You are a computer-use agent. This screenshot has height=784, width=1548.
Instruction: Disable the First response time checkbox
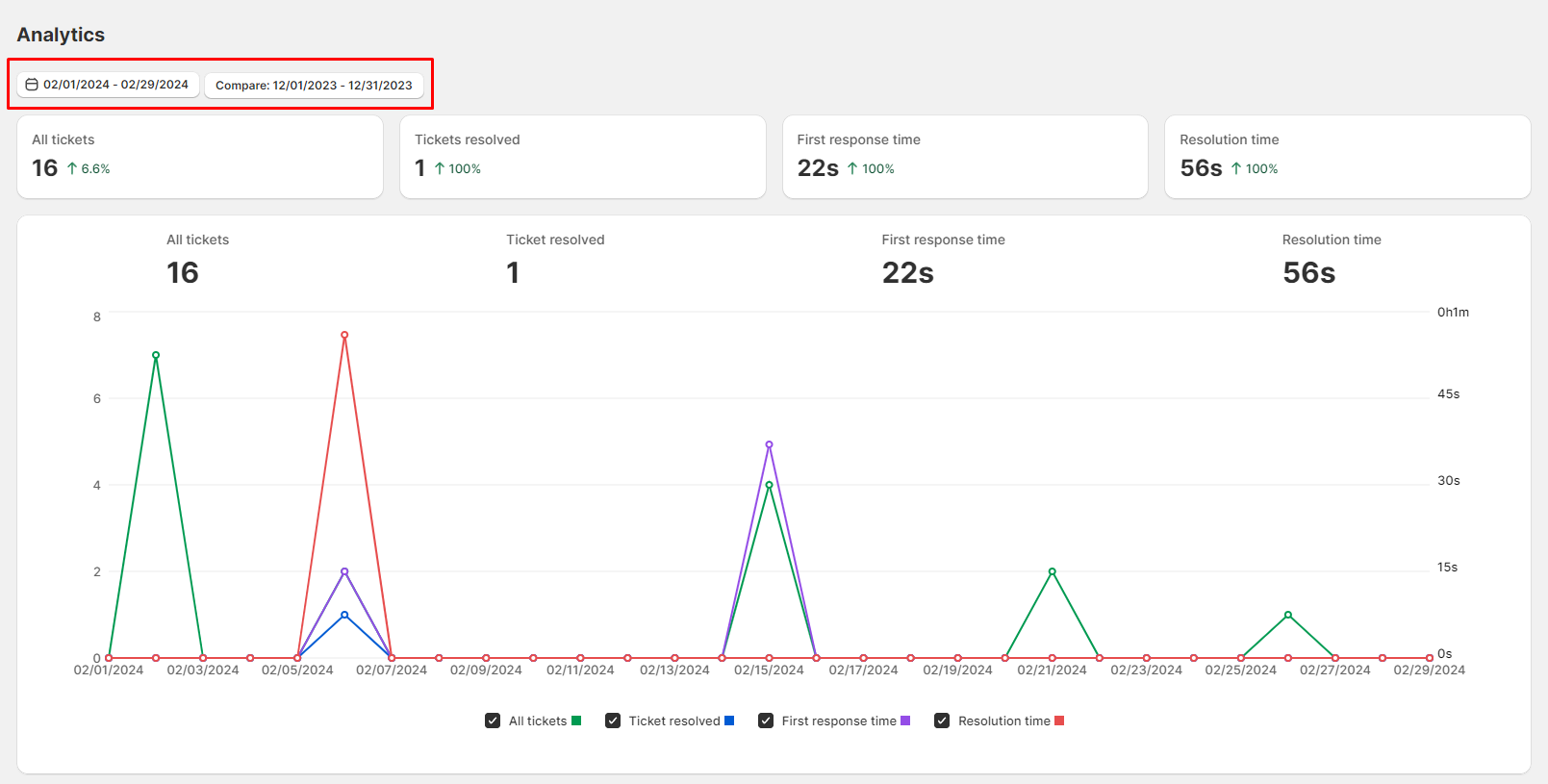(x=766, y=721)
